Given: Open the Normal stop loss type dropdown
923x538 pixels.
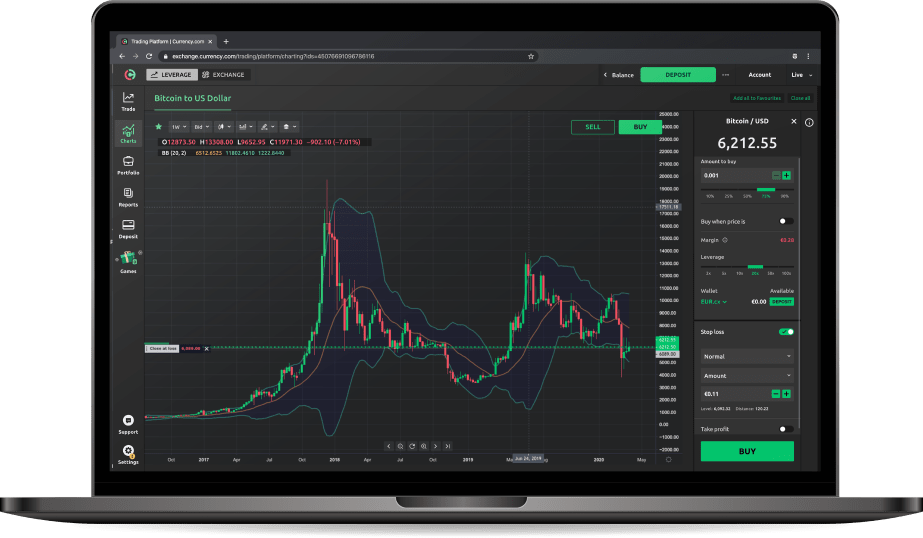Looking at the screenshot, I should pos(747,356).
